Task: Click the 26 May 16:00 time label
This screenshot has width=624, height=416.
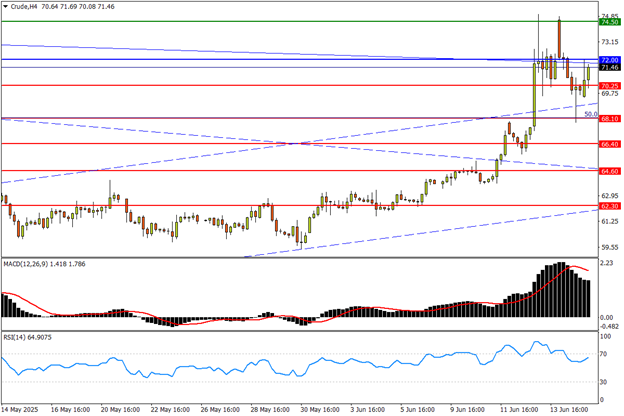Action: 220,410
